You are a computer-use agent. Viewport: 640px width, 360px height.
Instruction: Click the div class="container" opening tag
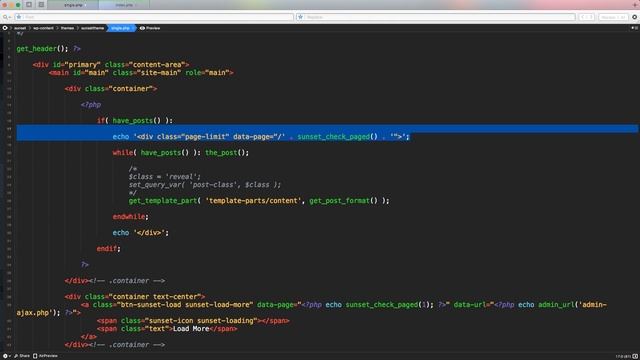coord(111,89)
